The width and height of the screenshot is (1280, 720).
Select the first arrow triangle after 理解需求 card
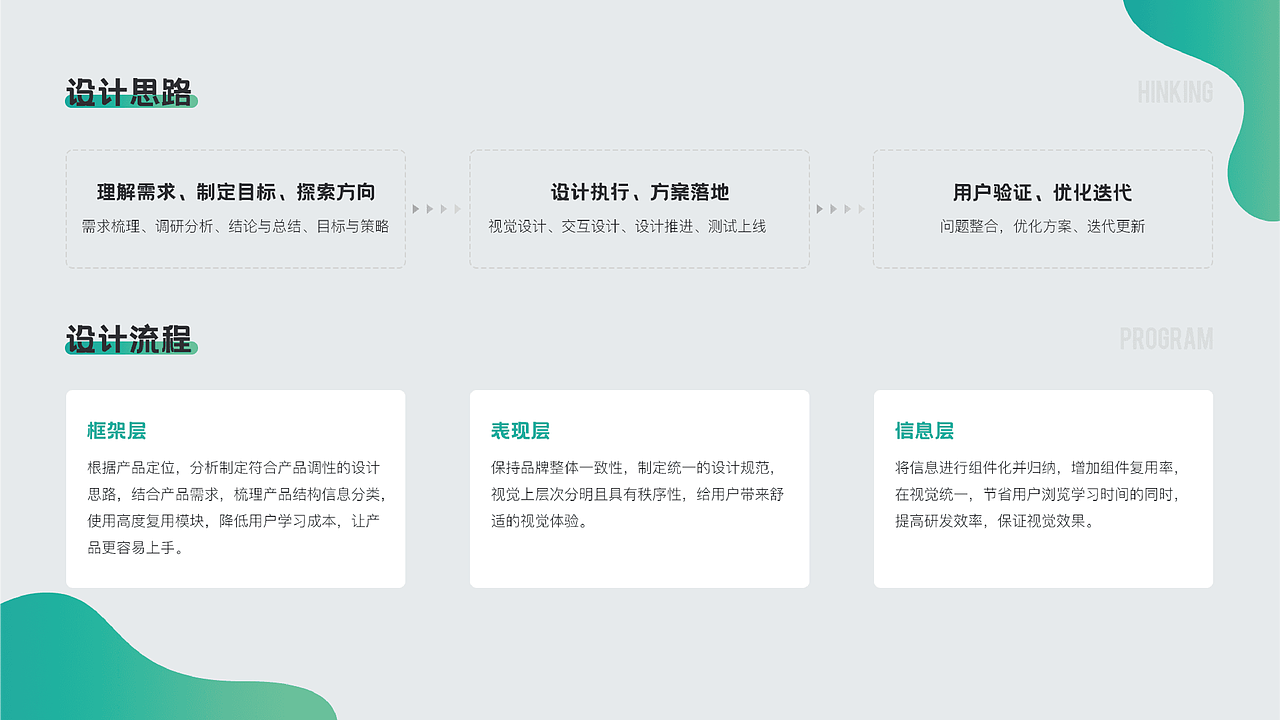(415, 209)
